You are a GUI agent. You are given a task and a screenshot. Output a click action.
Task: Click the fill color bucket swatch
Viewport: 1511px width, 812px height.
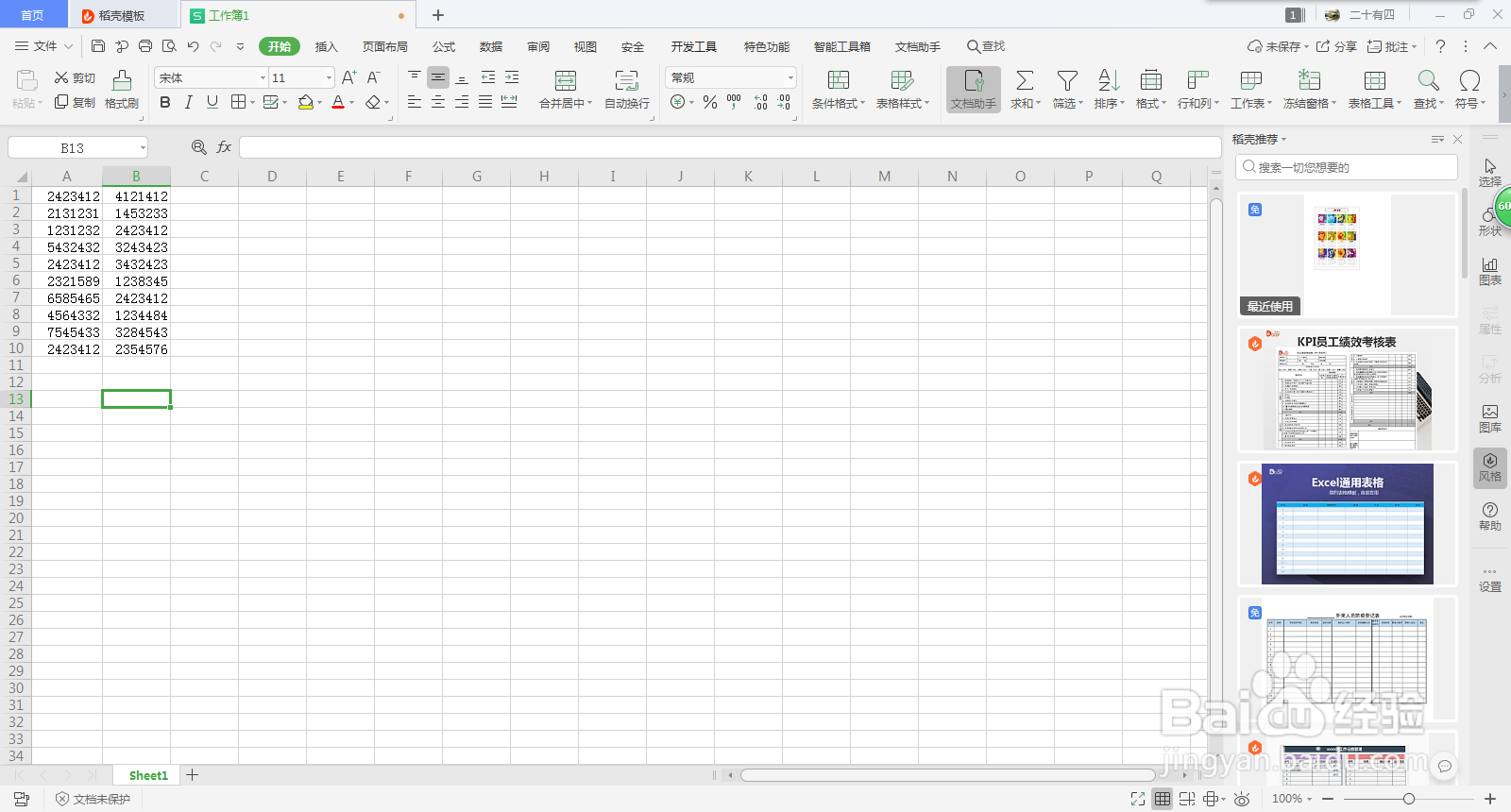[305, 102]
